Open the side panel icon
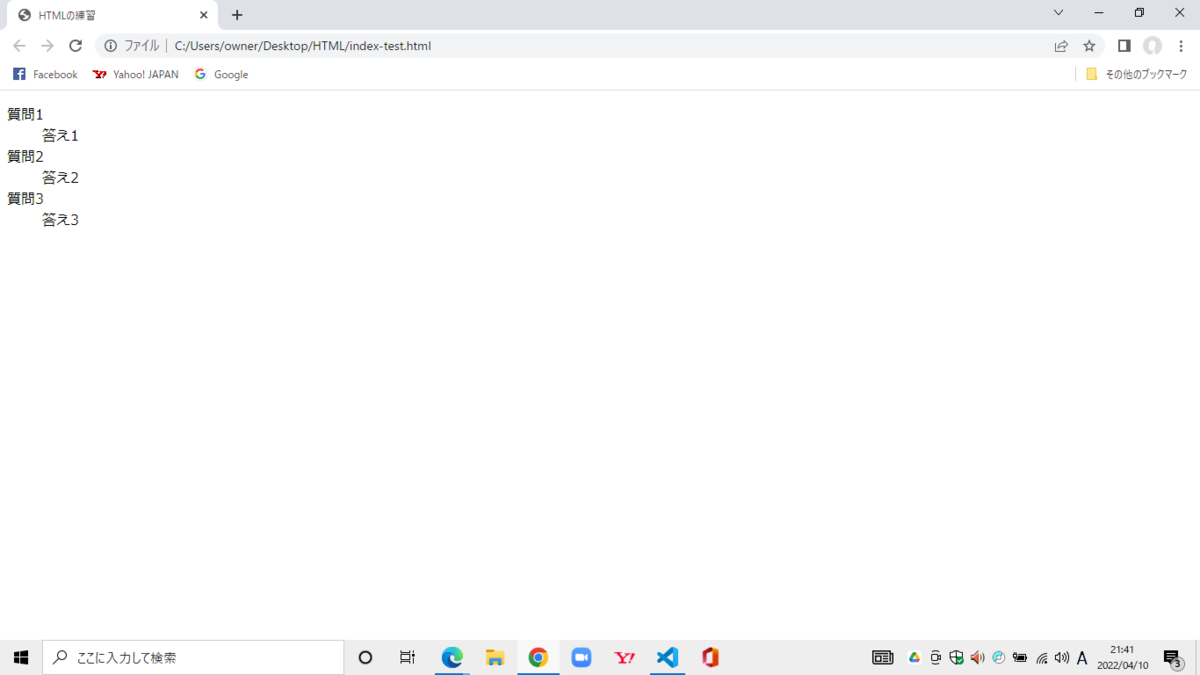This screenshot has width=1200, height=675. tap(1122, 46)
